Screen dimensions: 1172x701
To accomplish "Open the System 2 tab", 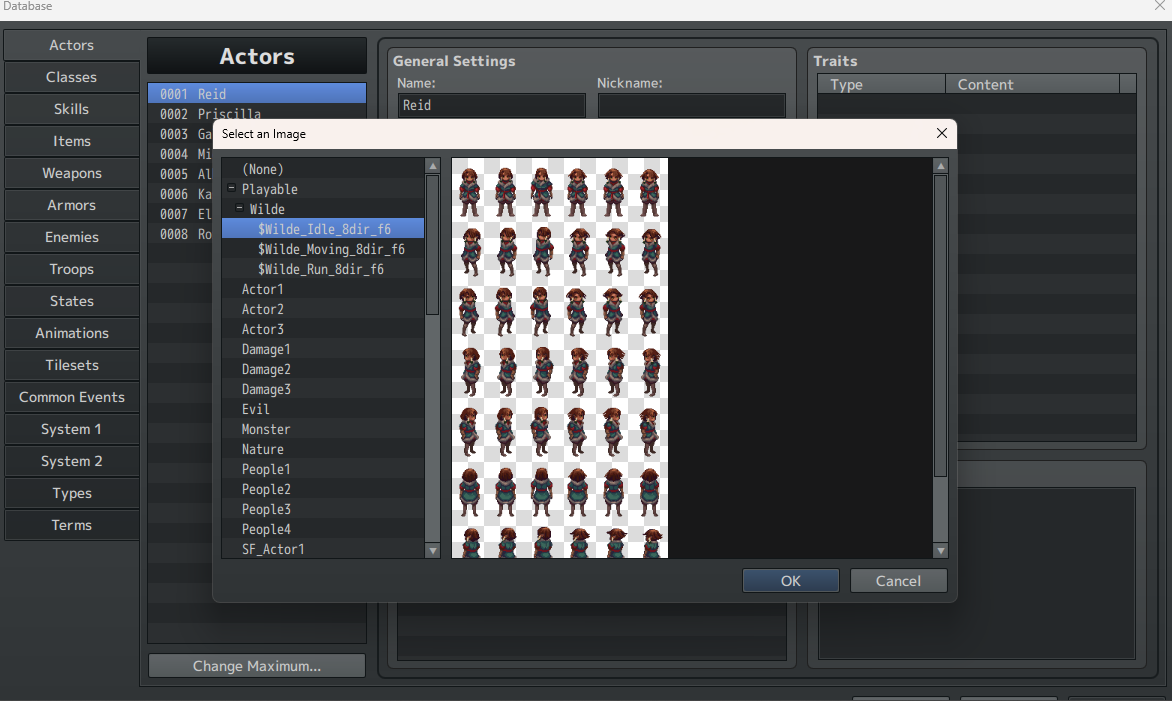I will click(x=72, y=461).
